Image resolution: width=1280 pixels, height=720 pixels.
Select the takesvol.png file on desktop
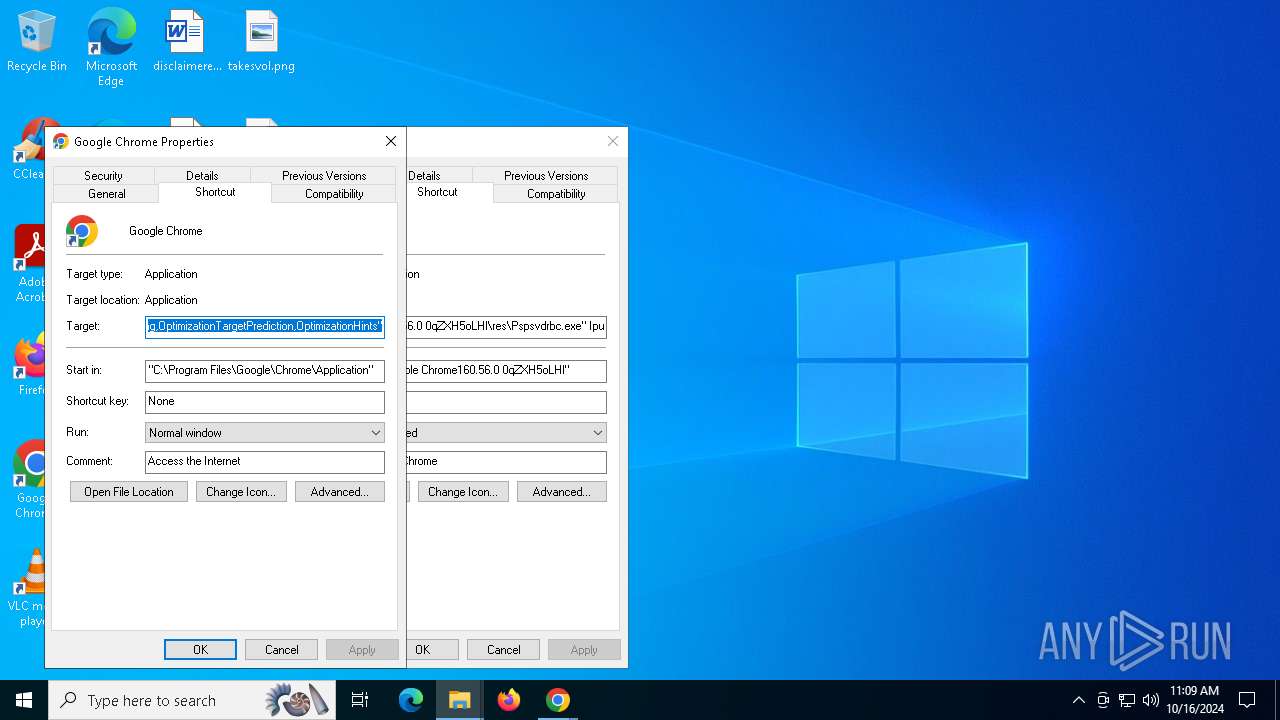click(x=261, y=42)
